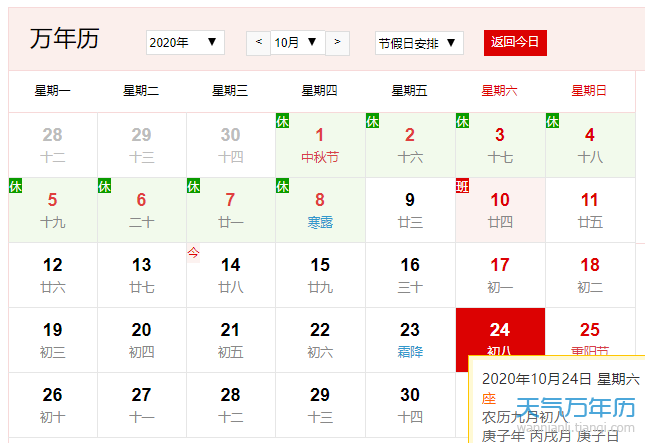
Task: Click date 16 三十
Action: tap(410, 275)
